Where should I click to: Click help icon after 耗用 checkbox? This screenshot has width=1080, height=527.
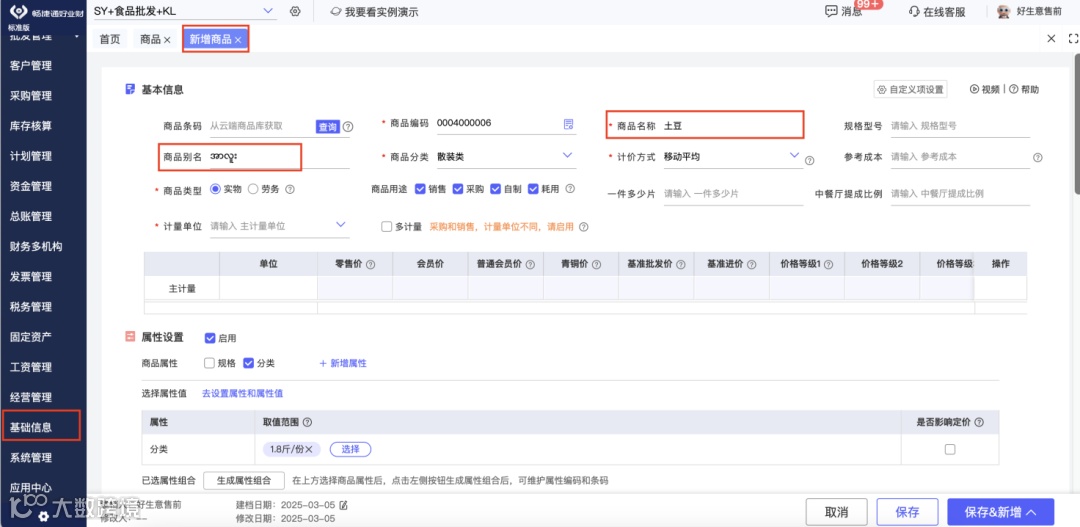[570, 189]
